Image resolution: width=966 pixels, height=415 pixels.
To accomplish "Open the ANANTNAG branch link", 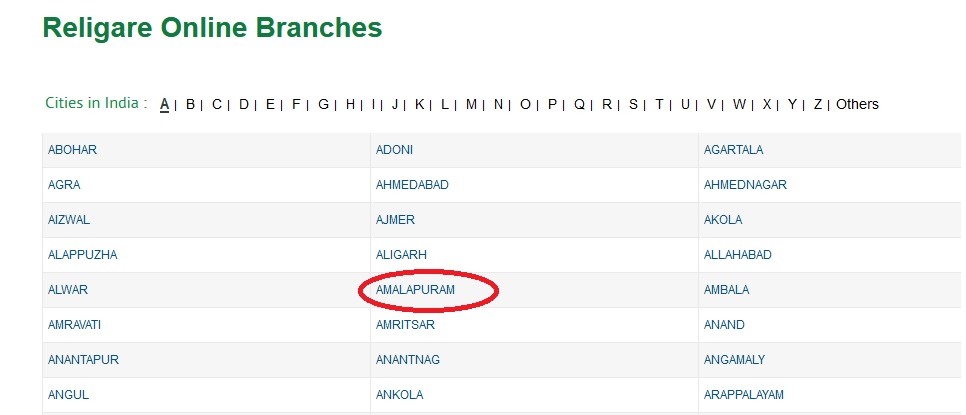I will (x=407, y=360).
